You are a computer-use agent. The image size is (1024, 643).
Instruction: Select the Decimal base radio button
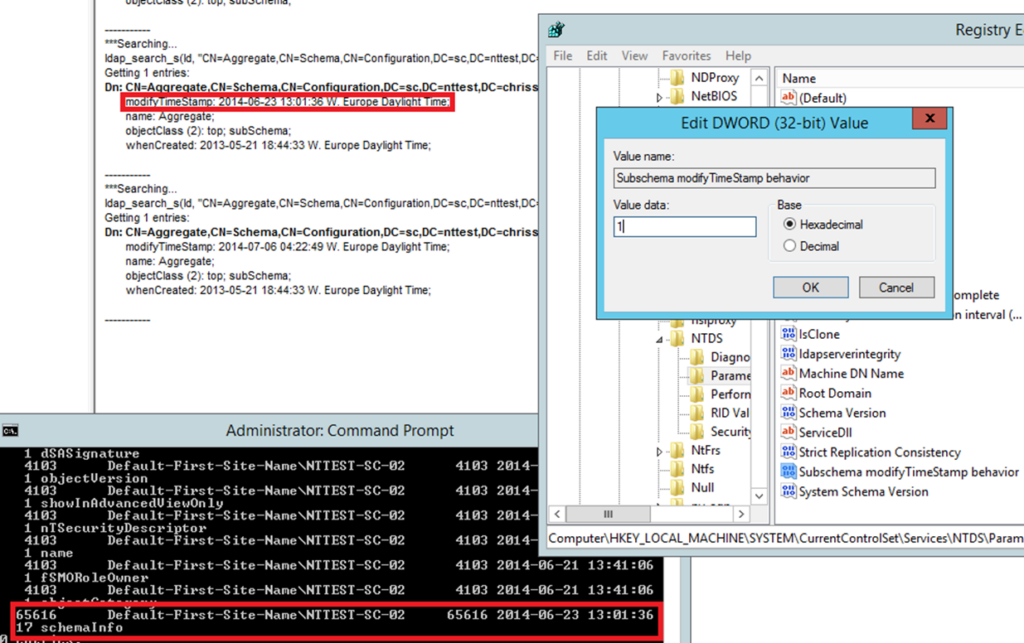[x=790, y=245]
